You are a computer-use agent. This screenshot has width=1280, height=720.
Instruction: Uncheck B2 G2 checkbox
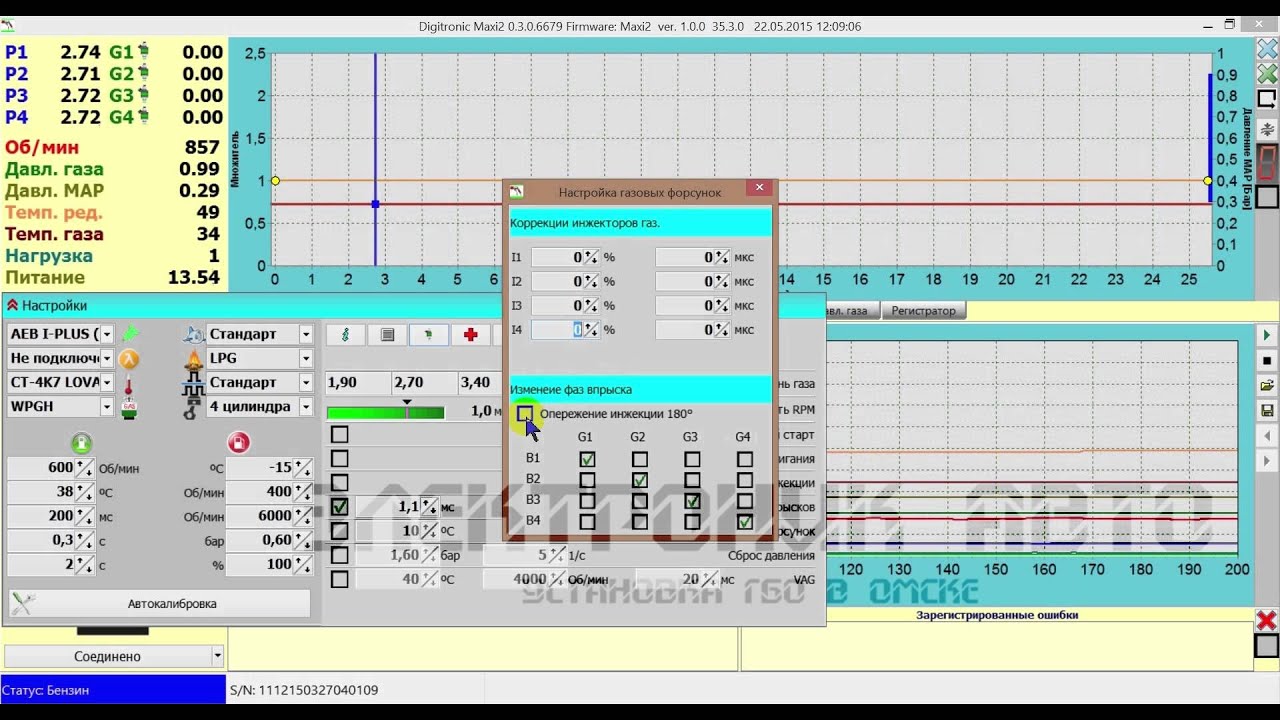pyautogui.click(x=639, y=481)
